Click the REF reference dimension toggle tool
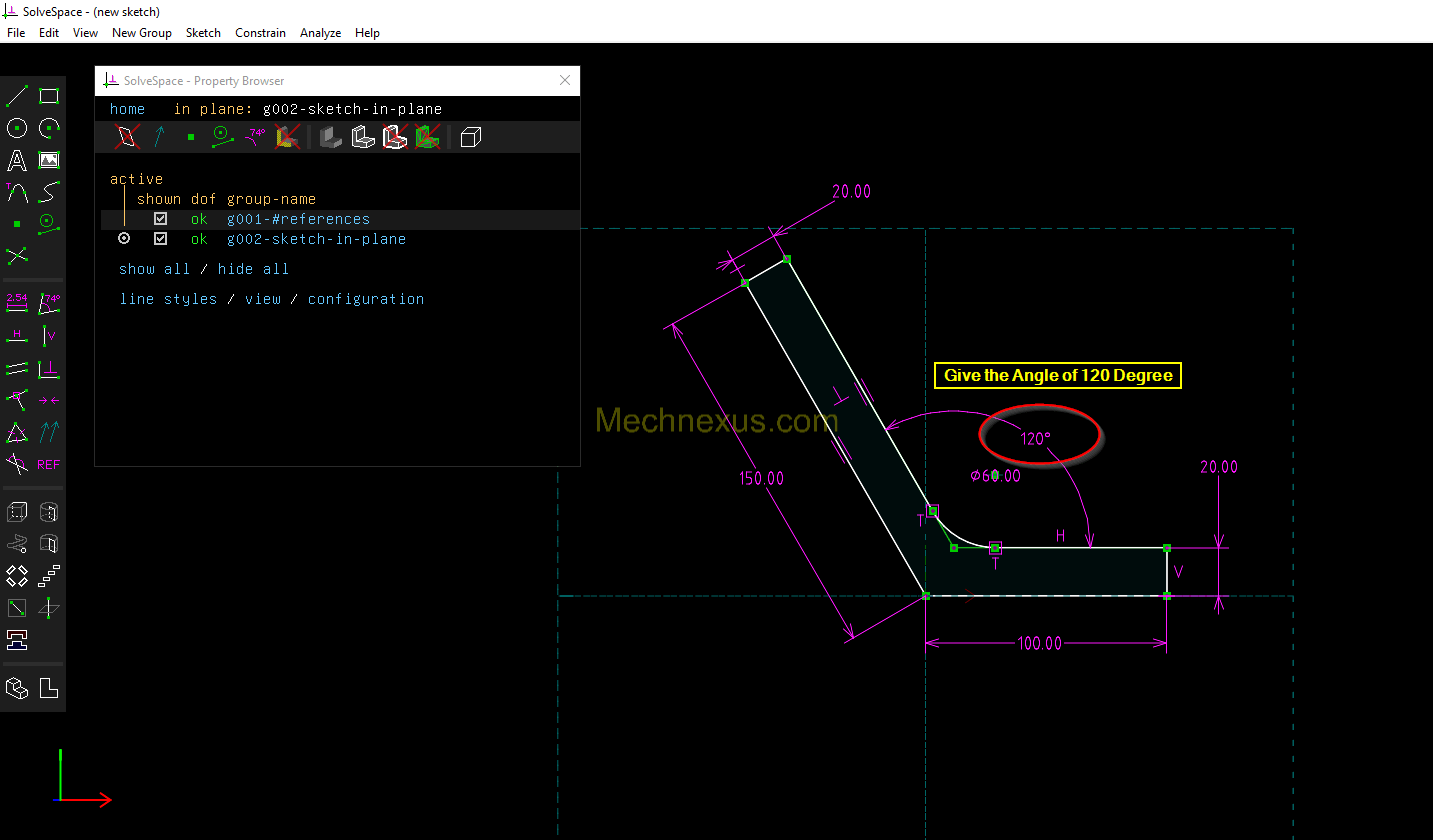Viewport: 1433px width, 840px height. click(48, 464)
